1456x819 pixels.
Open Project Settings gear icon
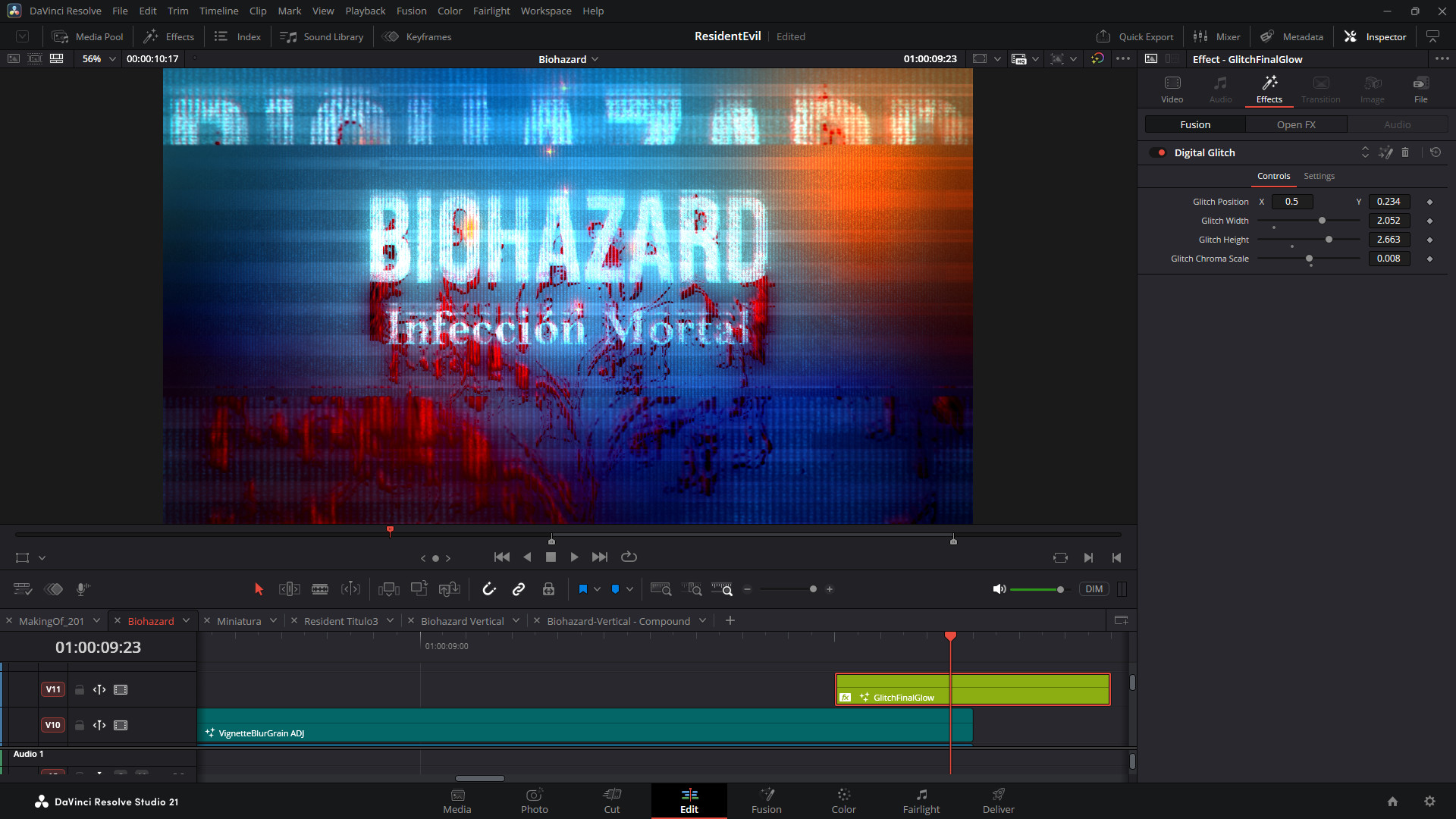[x=1429, y=802]
